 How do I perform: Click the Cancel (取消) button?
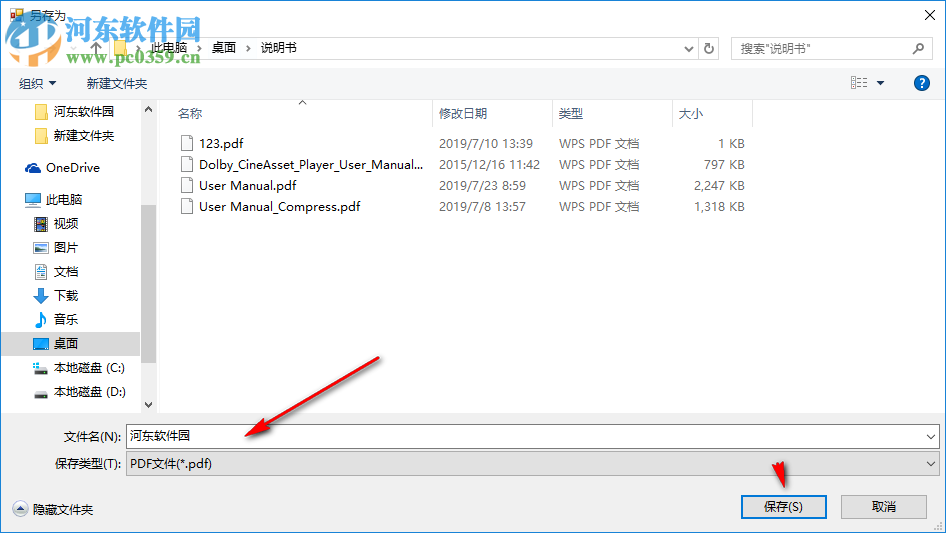pyautogui.click(x=883, y=507)
